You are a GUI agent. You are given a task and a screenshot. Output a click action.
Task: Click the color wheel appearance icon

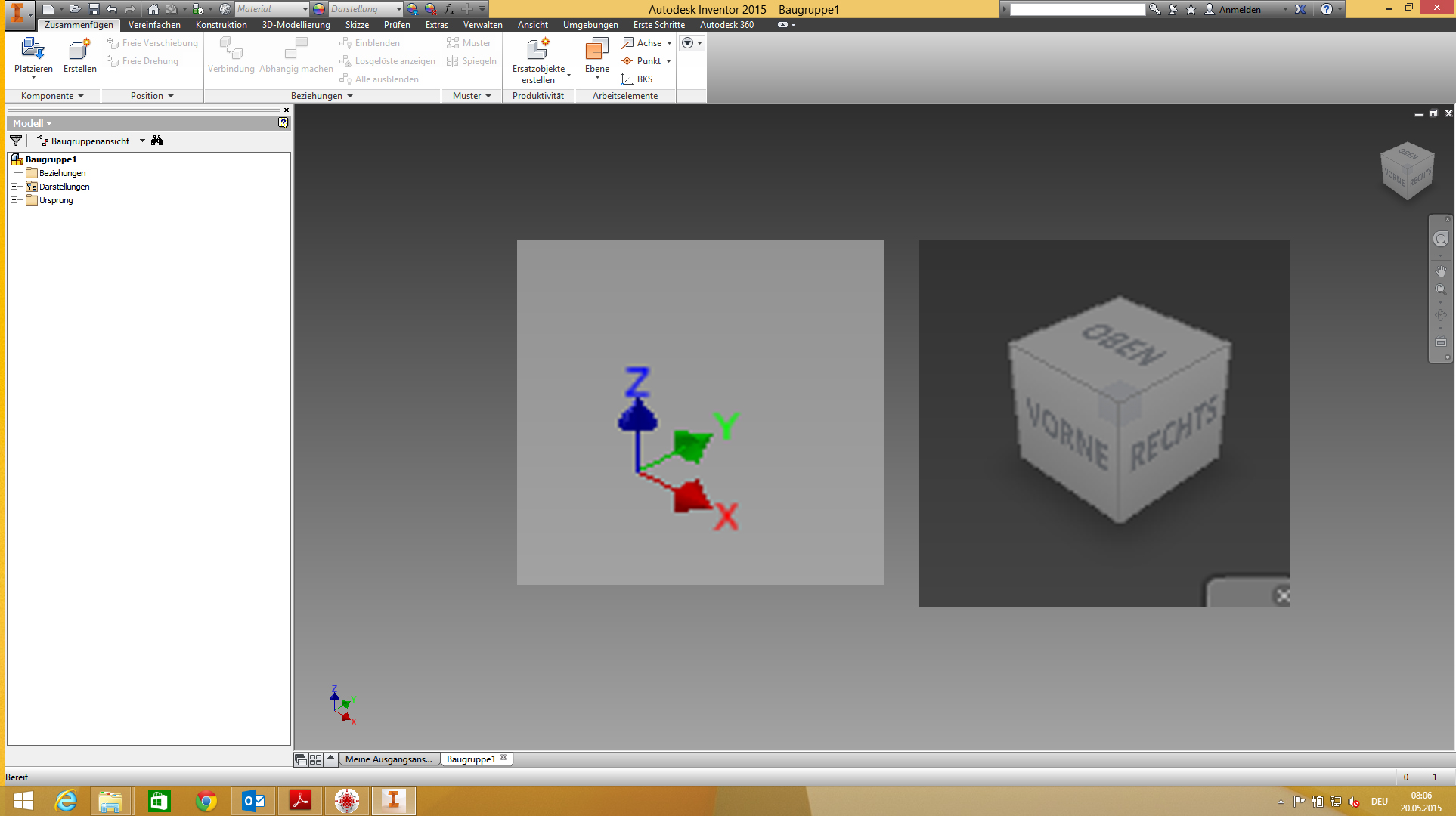point(319,9)
